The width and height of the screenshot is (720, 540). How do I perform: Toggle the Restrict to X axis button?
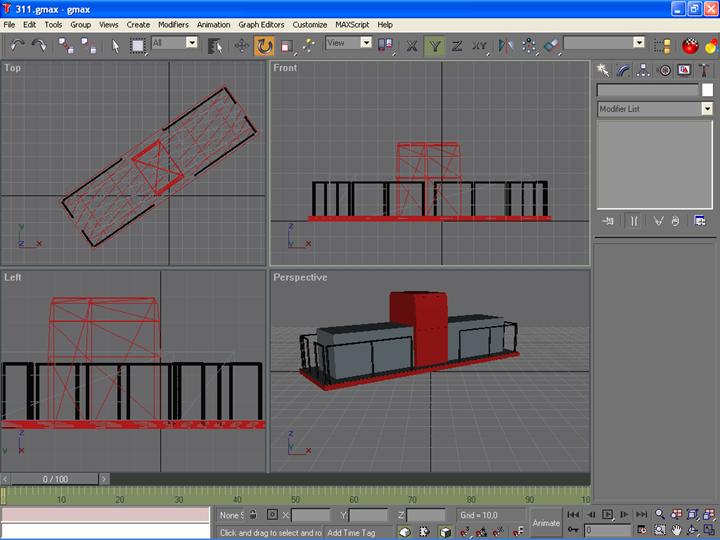pyautogui.click(x=412, y=45)
